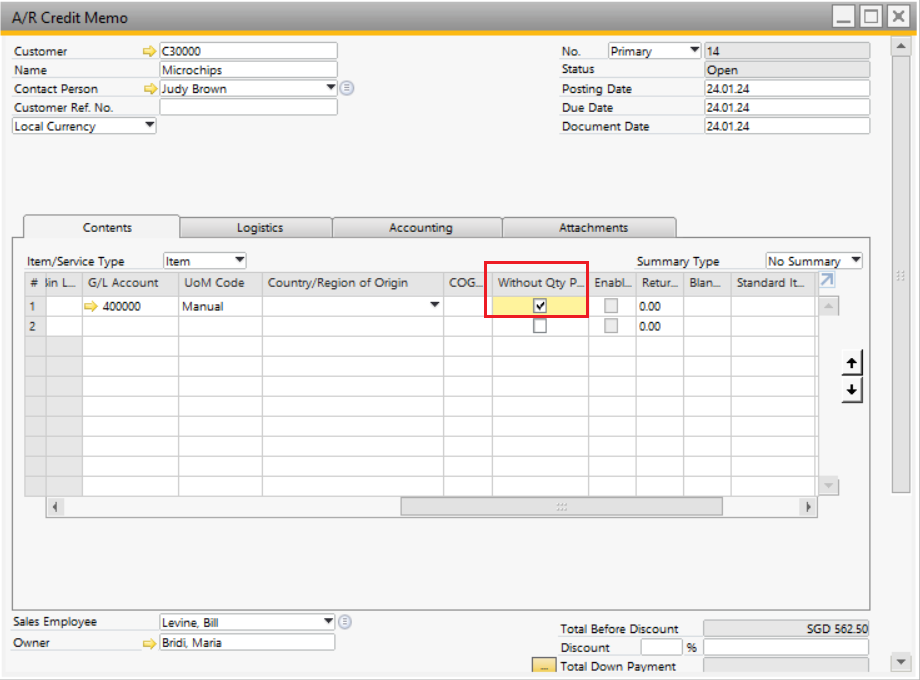Click table vertical scroll up arrow

click(x=828, y=306)
